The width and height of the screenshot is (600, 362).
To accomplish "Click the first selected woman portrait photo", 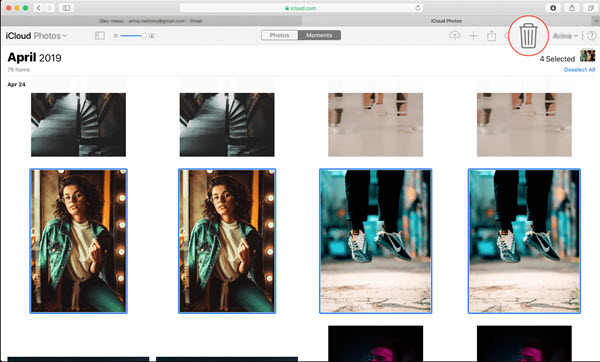I will point(78,241).
